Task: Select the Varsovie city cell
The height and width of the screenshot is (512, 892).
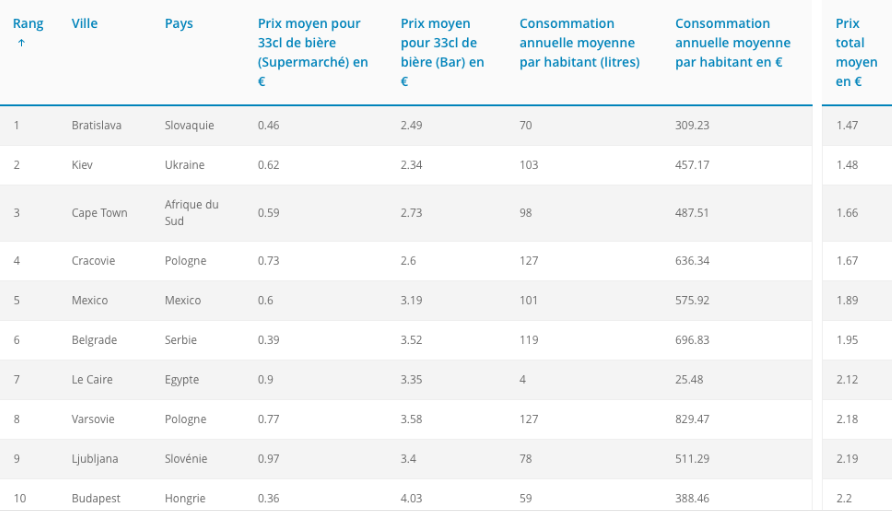Action: point(94,419)
